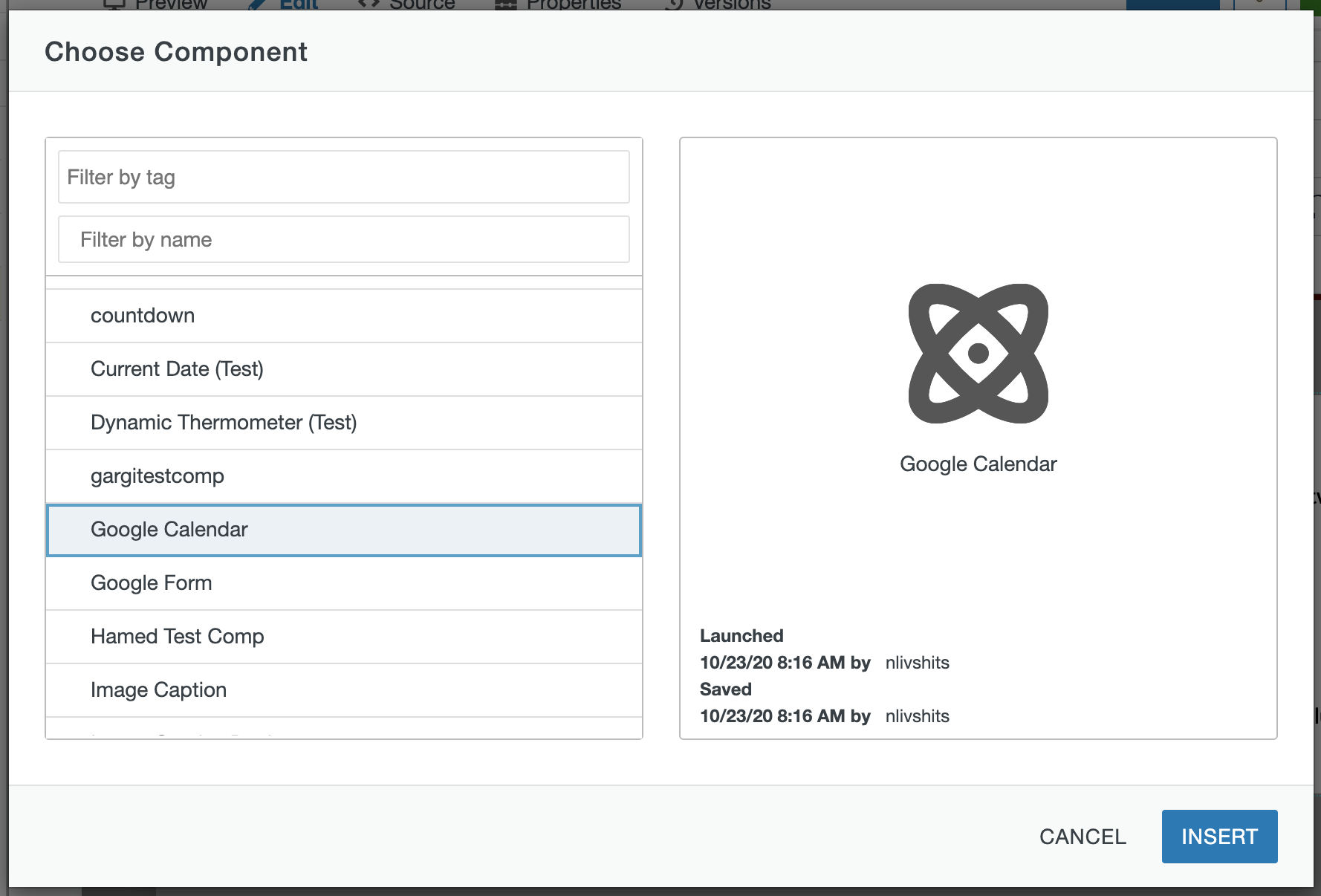Click nlivshits username in the Launched line

point(917,663)
